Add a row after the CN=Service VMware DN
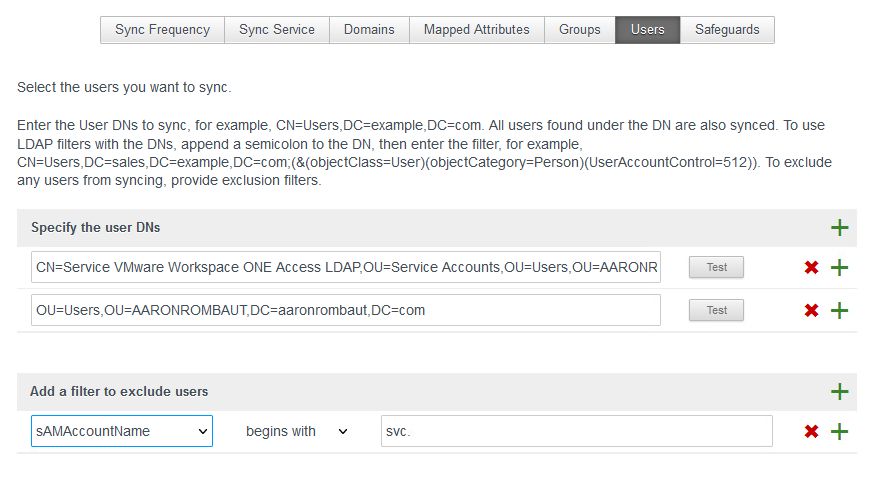Image resolution: width=875 pixels, height=480 pixels. point(839,268)
